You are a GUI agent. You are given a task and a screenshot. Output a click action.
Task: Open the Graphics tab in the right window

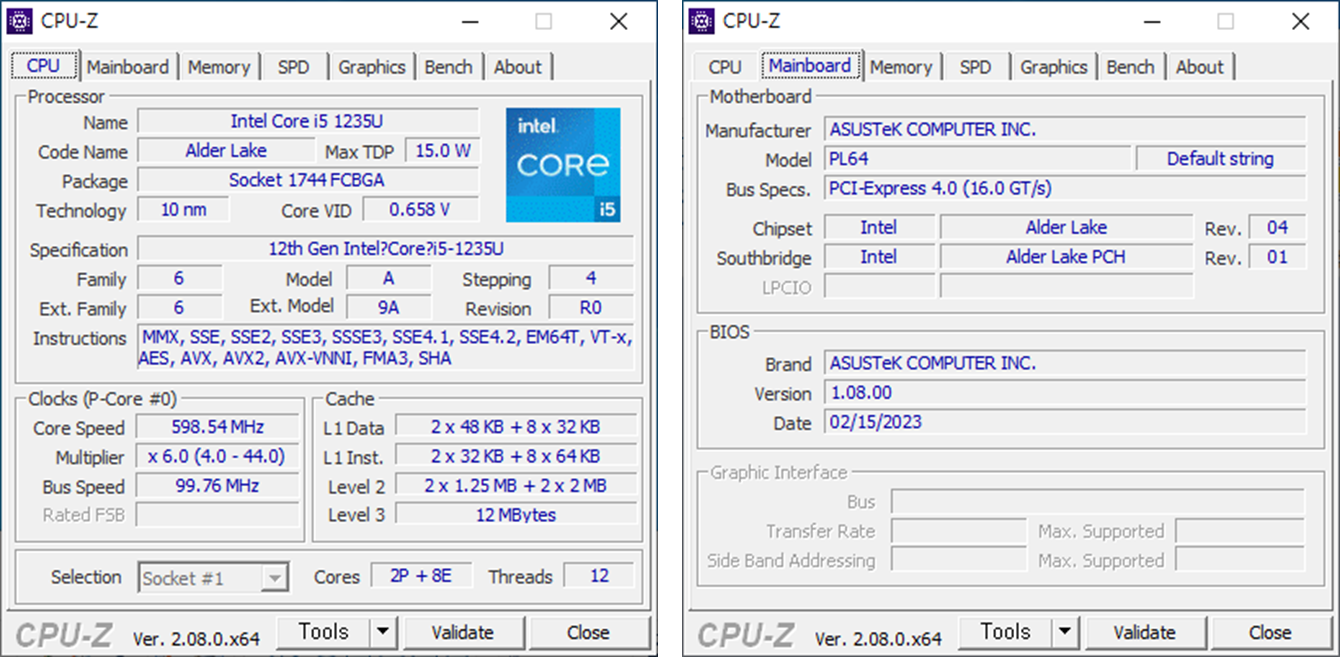1054,67
